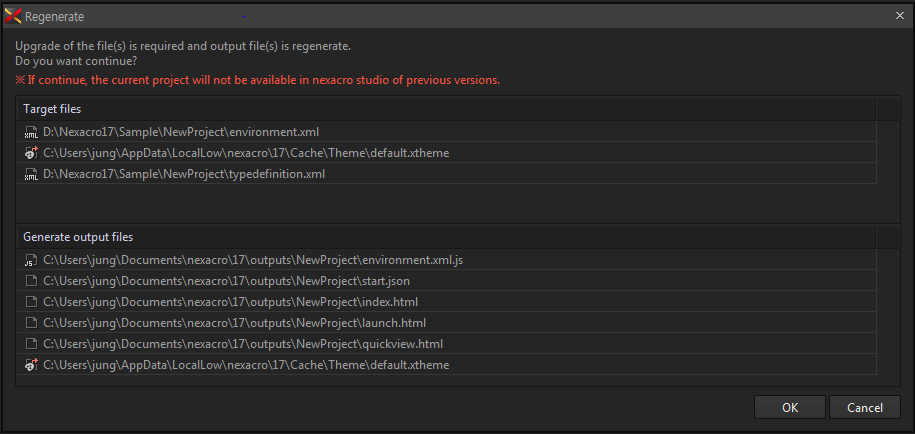Click the document icon beside launch.html
This screenshot has height=434, width=915.
(x=31, y=323)
